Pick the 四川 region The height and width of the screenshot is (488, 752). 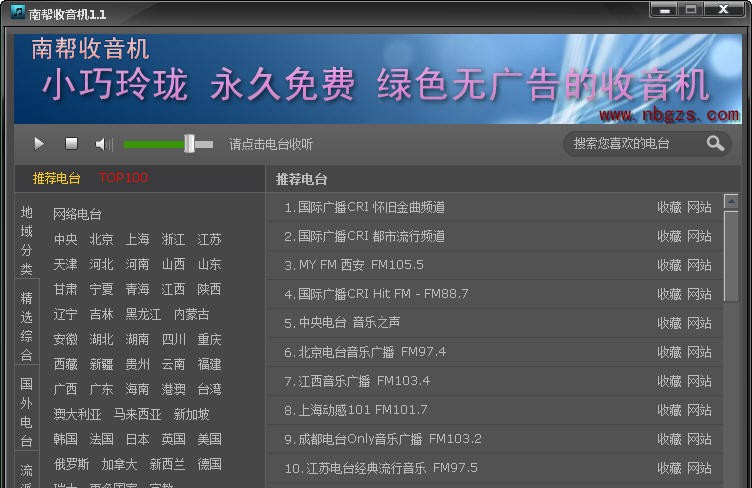click(173, 339)
